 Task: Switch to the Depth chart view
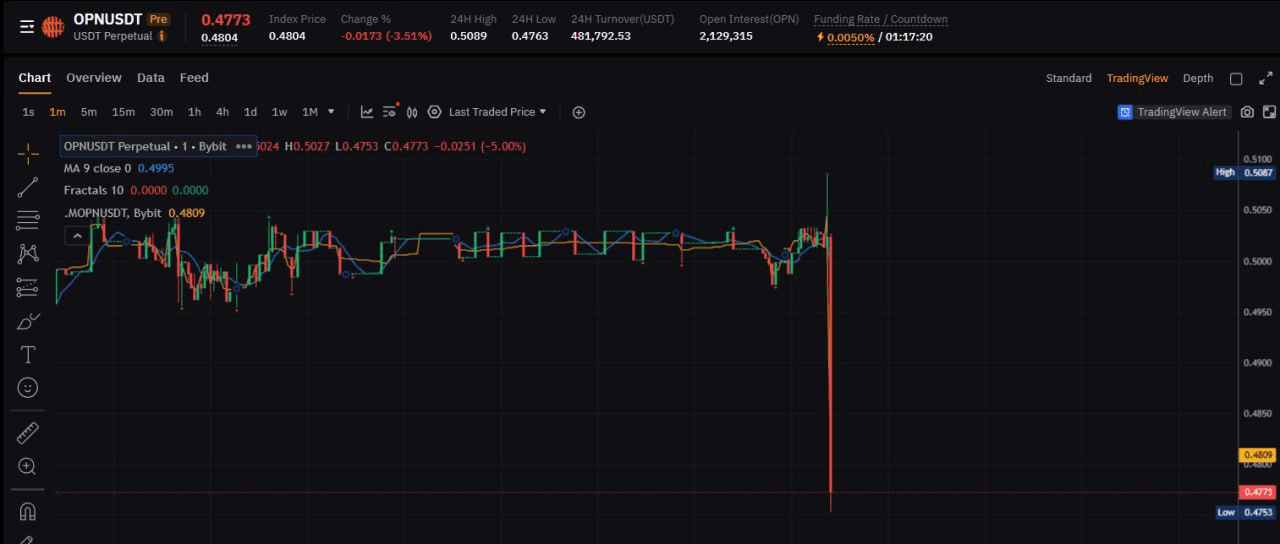pyautogui.click(x=1198, y=78)
